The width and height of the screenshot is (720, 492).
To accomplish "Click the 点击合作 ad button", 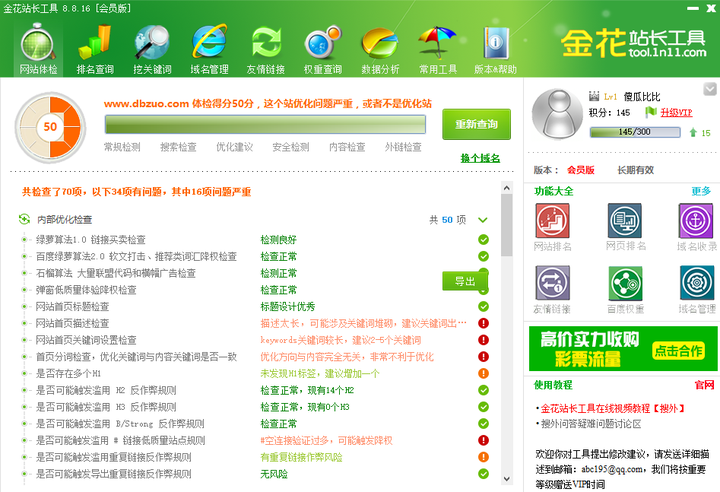I will coord(679,351).
